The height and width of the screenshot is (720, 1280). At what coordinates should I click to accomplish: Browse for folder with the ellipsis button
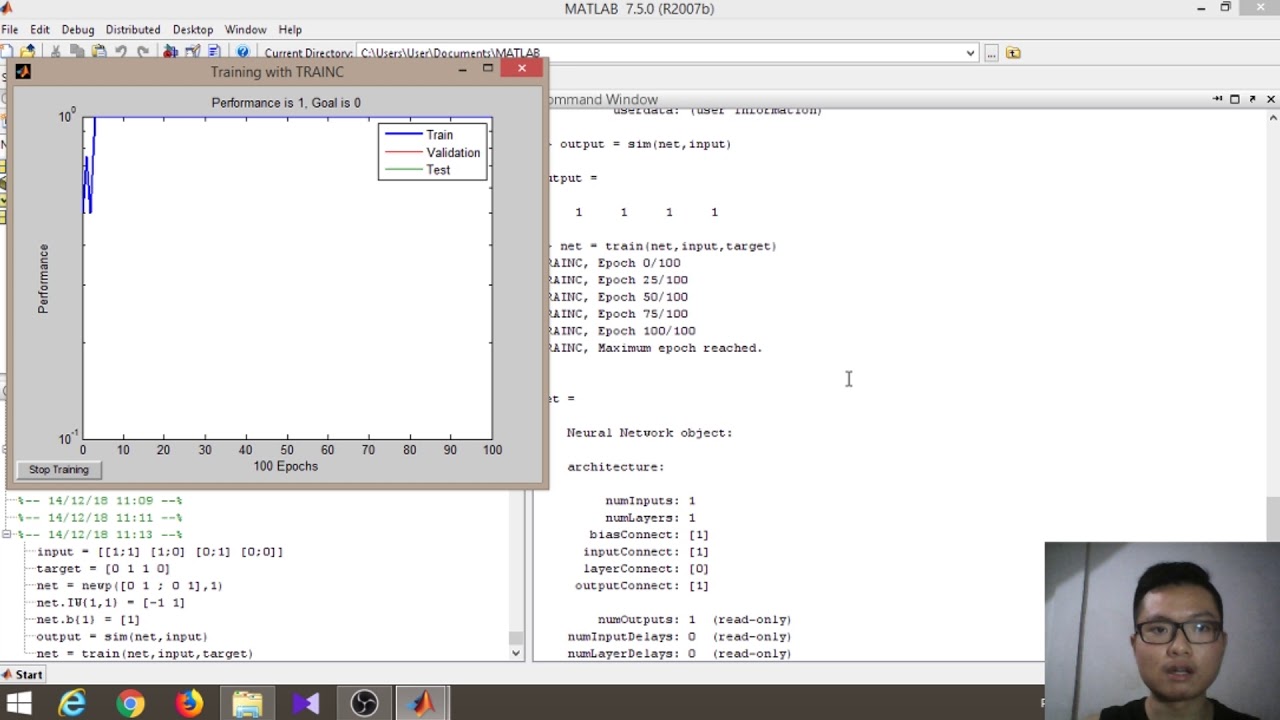point(991,53)
